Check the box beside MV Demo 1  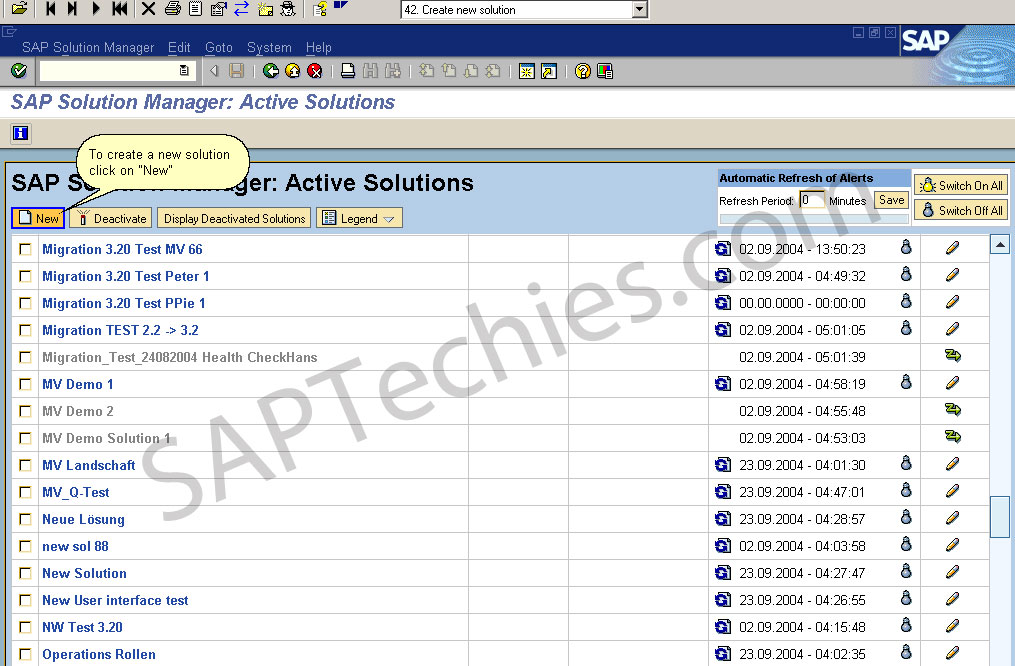point(25,384)
